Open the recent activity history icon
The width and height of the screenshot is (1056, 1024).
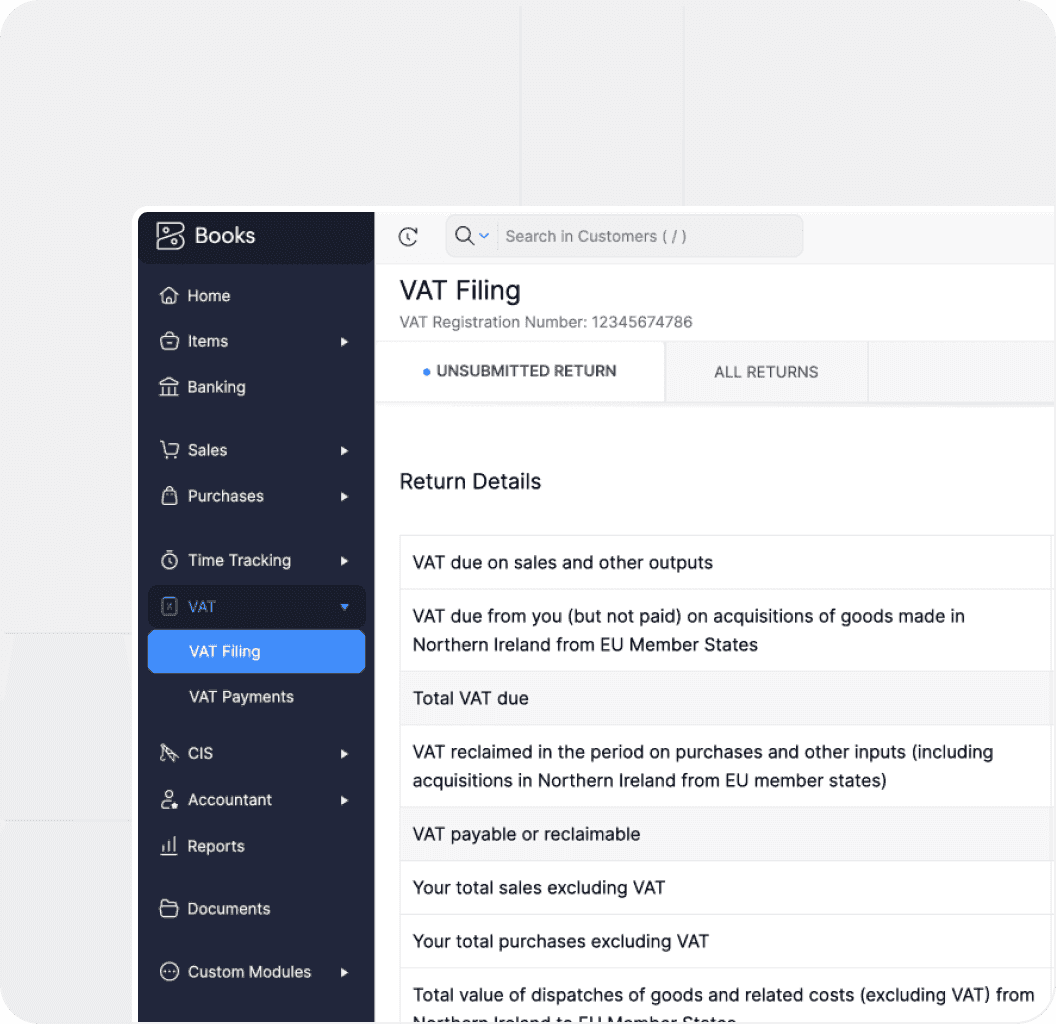coord(408,237)
